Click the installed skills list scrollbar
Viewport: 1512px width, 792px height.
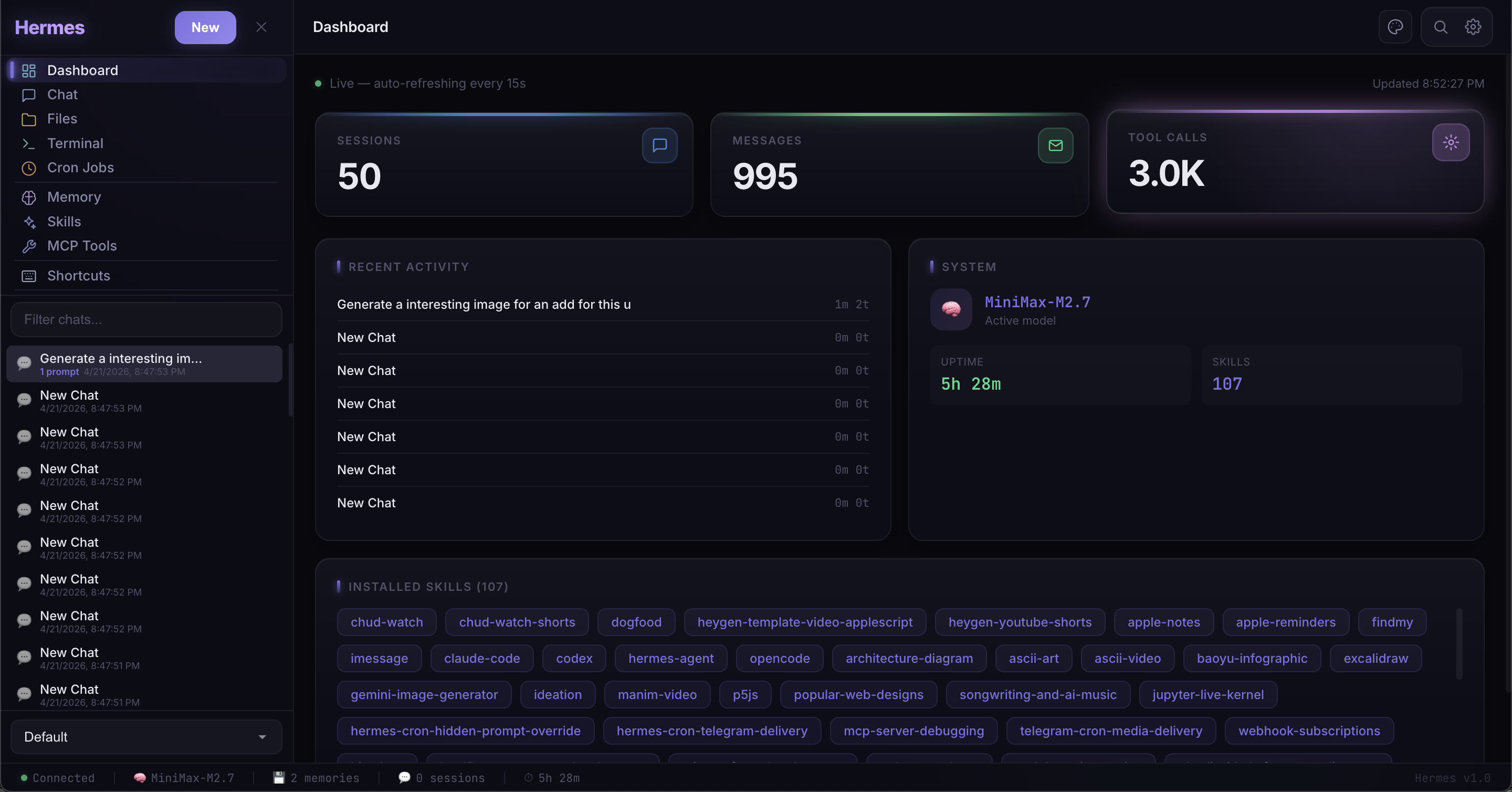[1458, 643]
